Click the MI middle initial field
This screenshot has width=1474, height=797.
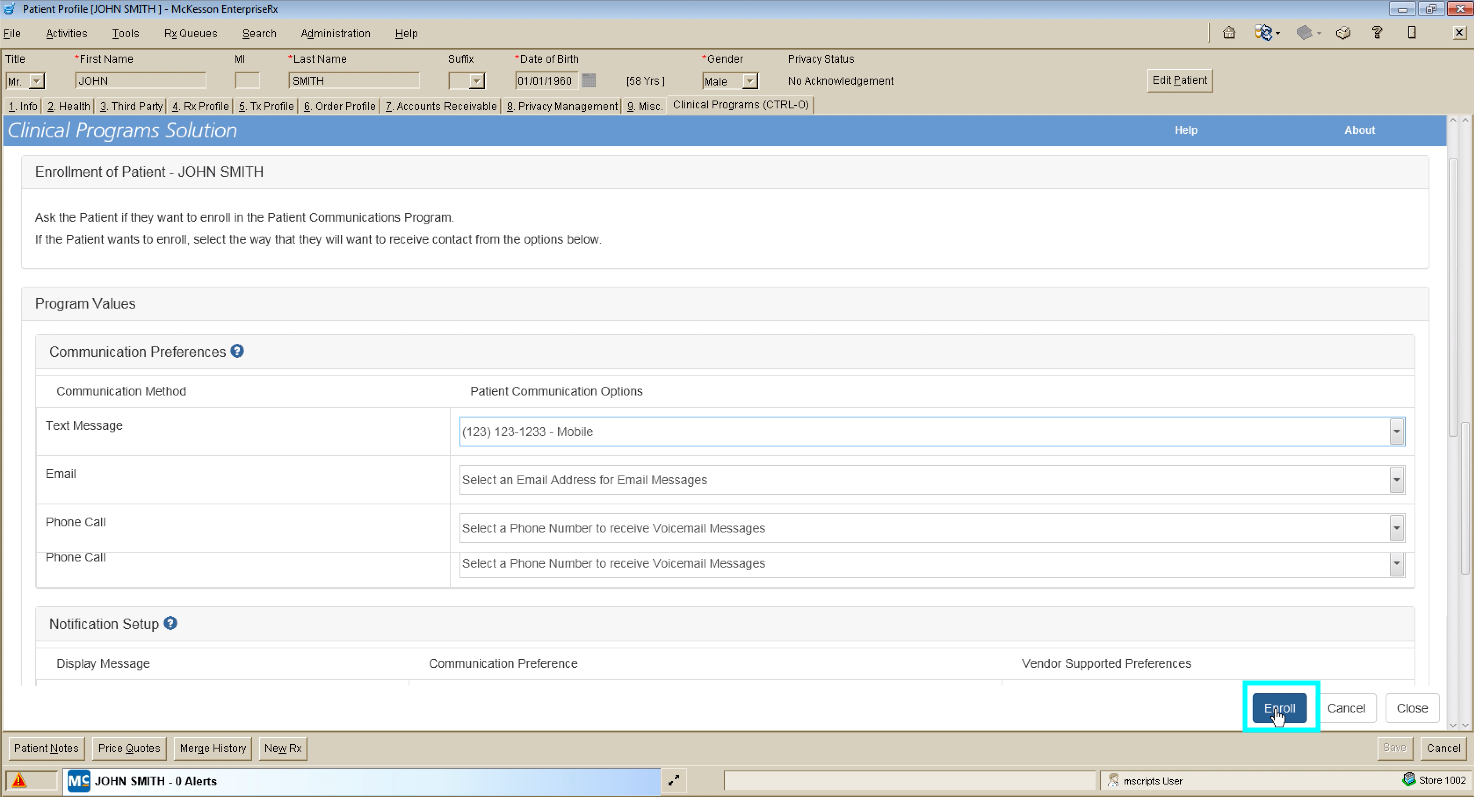247,81
